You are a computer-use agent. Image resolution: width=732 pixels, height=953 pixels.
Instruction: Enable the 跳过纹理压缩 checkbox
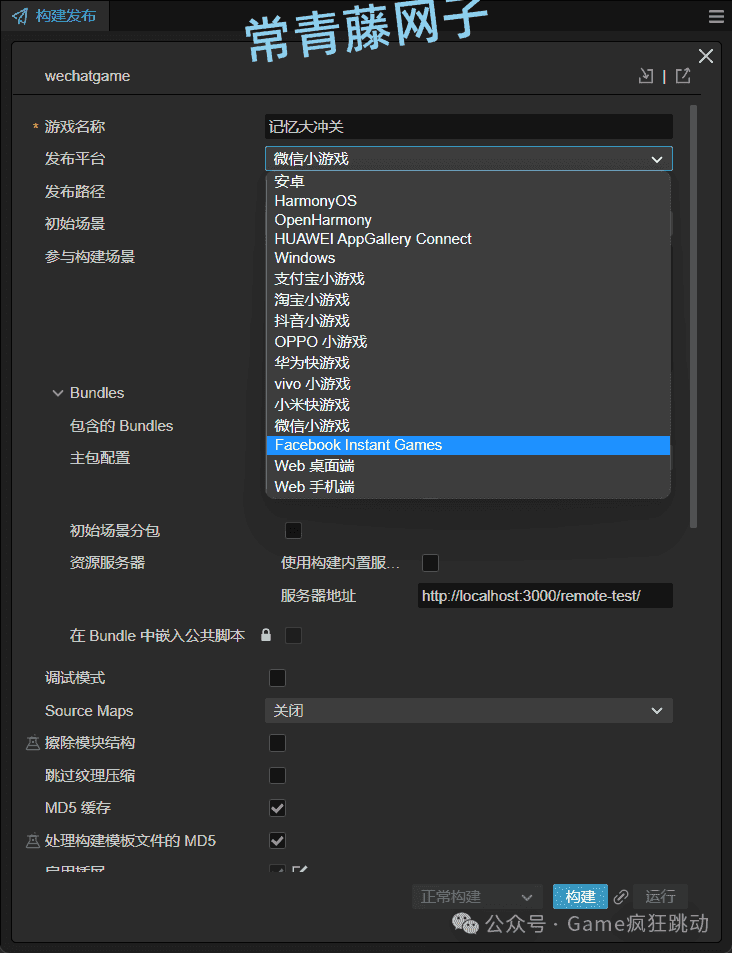point(277,776)
